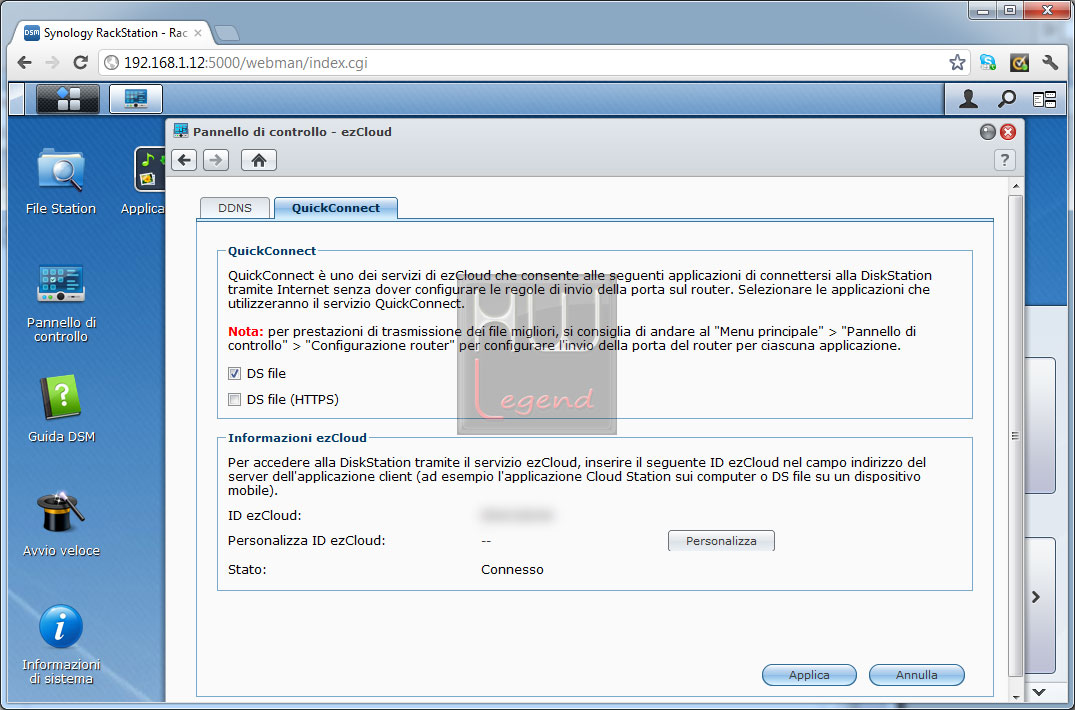Minimize the Pannello di controllo window

(987, 132)
